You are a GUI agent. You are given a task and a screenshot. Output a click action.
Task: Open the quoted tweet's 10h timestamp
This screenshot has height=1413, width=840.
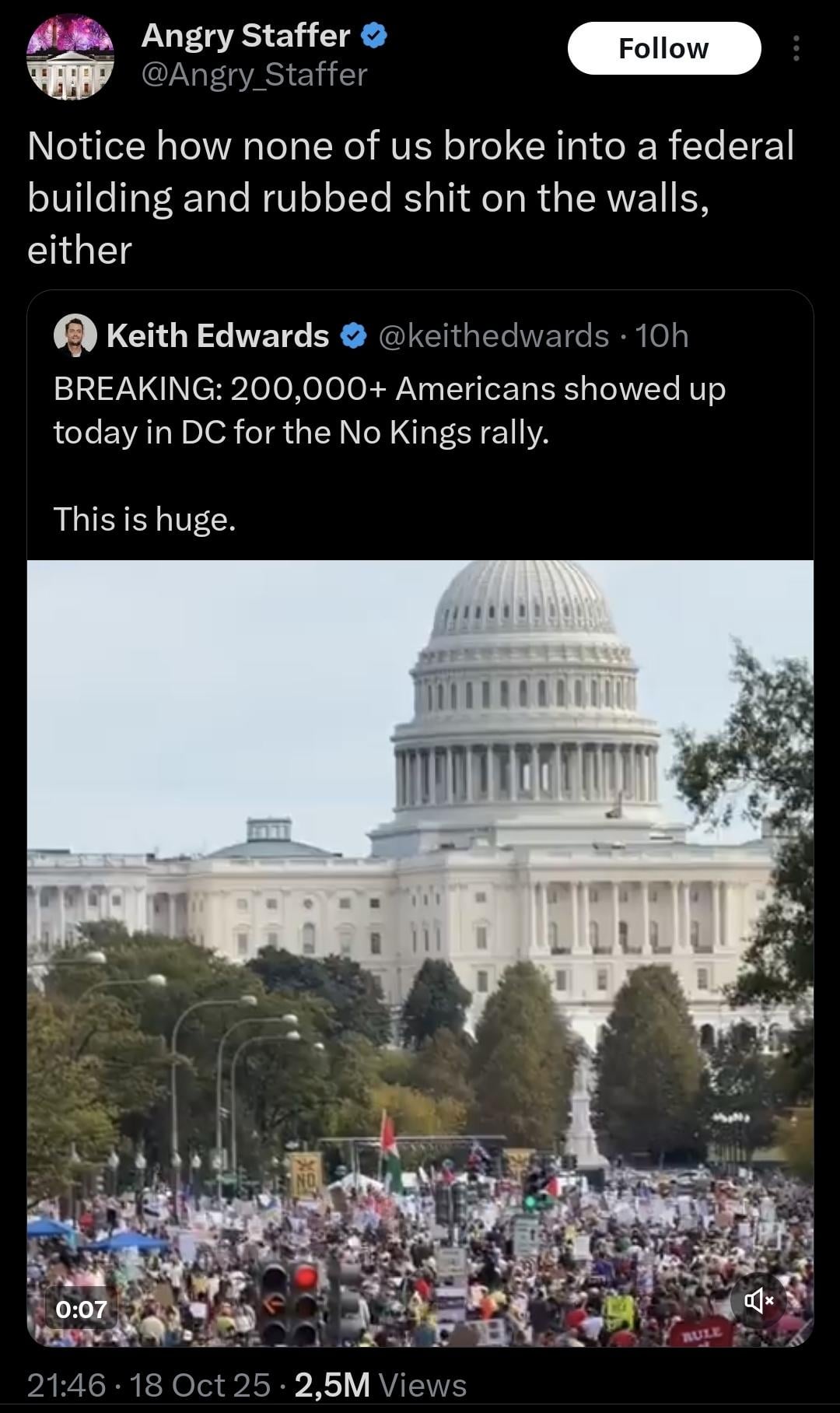662,335
